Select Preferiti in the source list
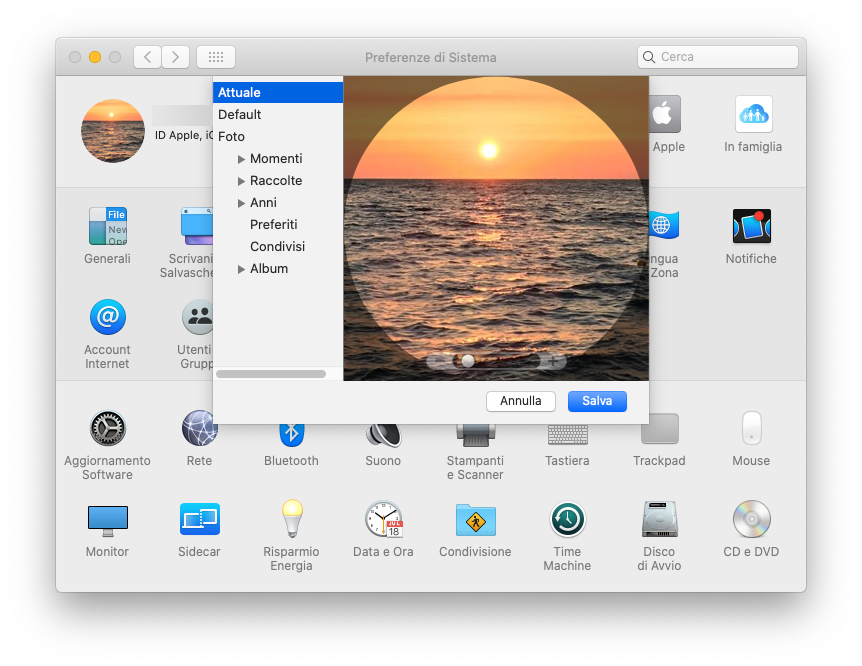The image size is (862, 666). pyautogui.click(x=273, y=225)
